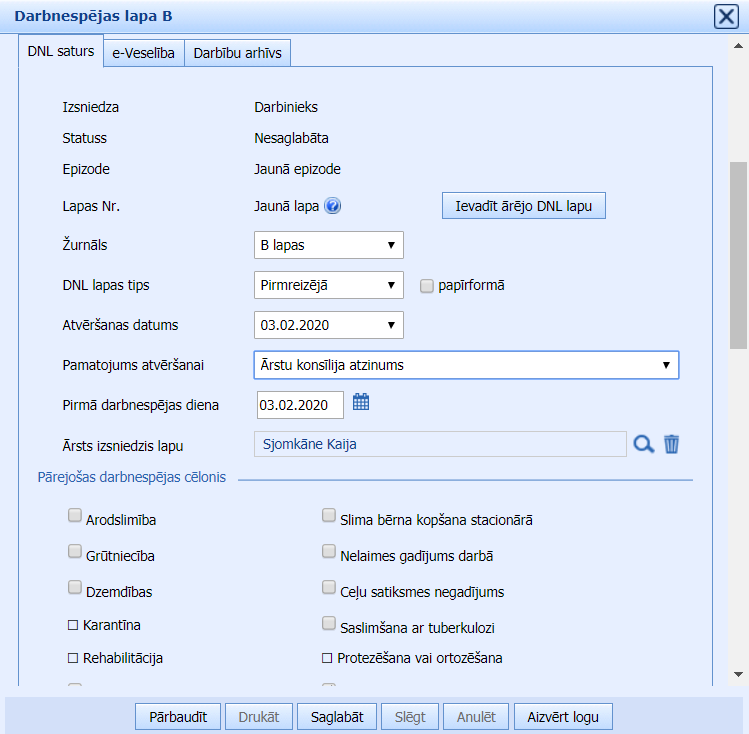Select the Grūtniecība checkbox
Viewport: 749px width, 734px height.
[x=74, y=552]
